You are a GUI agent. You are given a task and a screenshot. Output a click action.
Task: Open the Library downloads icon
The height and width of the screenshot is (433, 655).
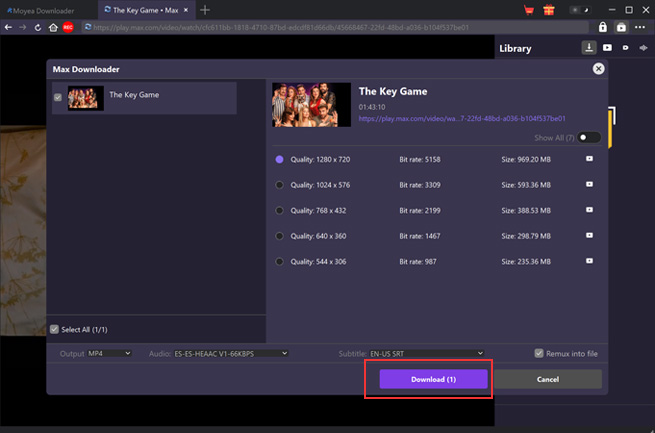tap(589, 48)
